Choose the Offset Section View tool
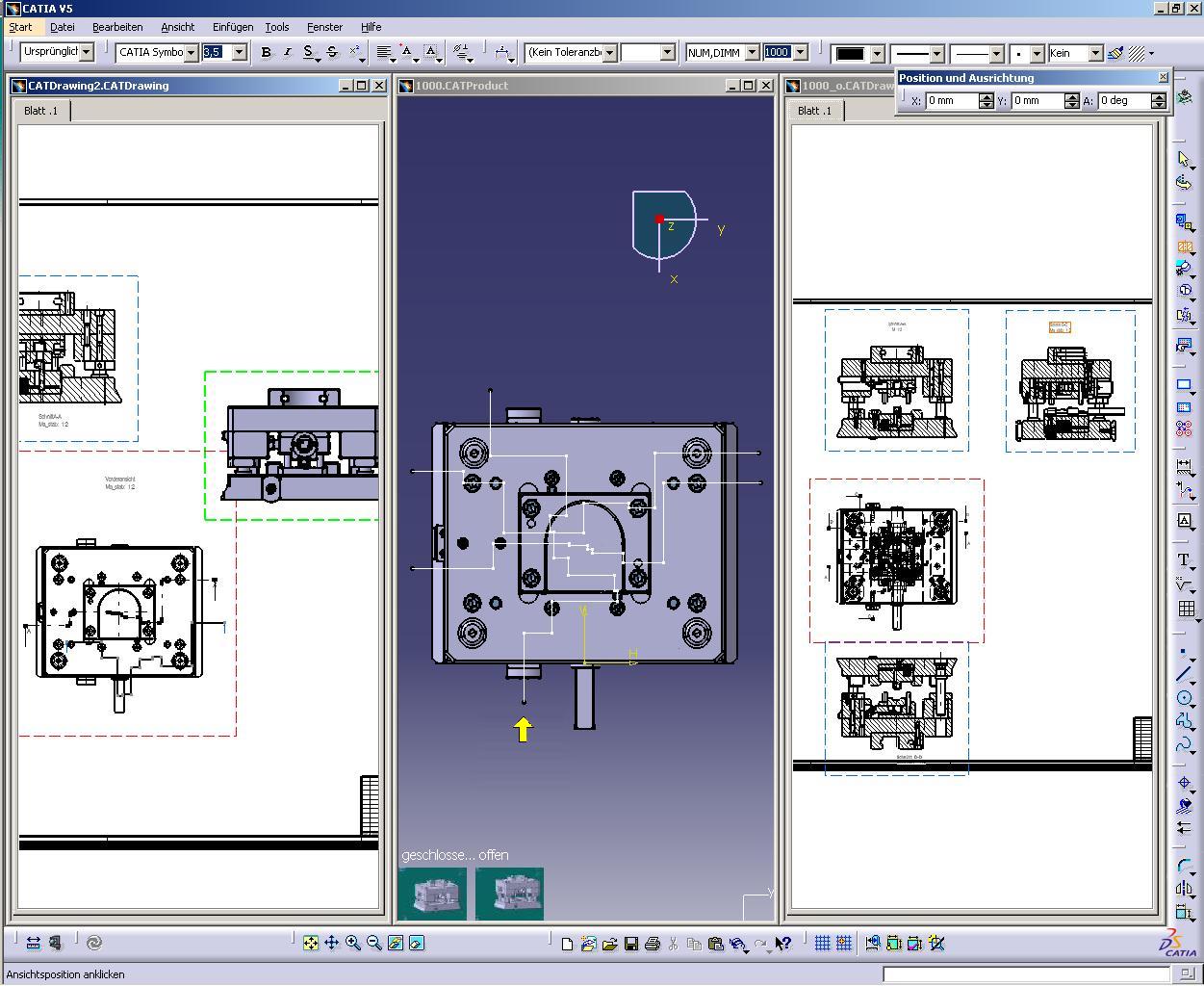This screenshot has width=1204, height=986. pos(1185,246)
